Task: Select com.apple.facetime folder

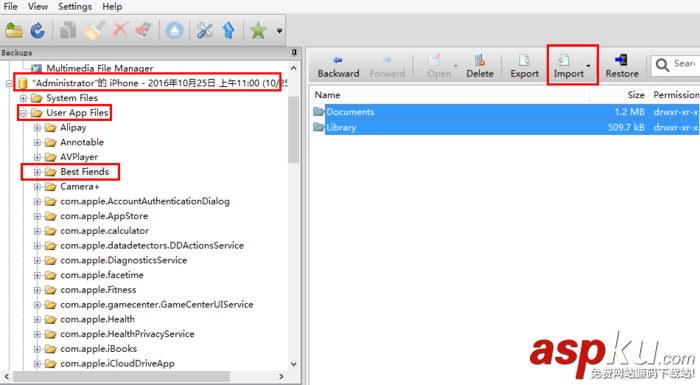Action: 102,275
